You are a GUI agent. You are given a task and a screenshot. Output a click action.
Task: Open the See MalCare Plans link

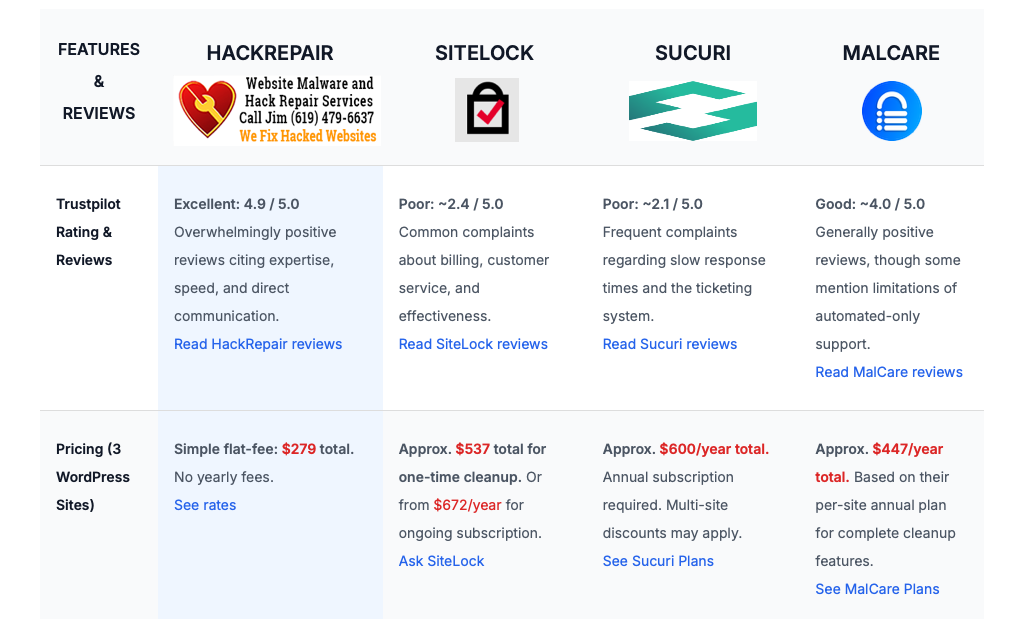[x=877, y=589]
